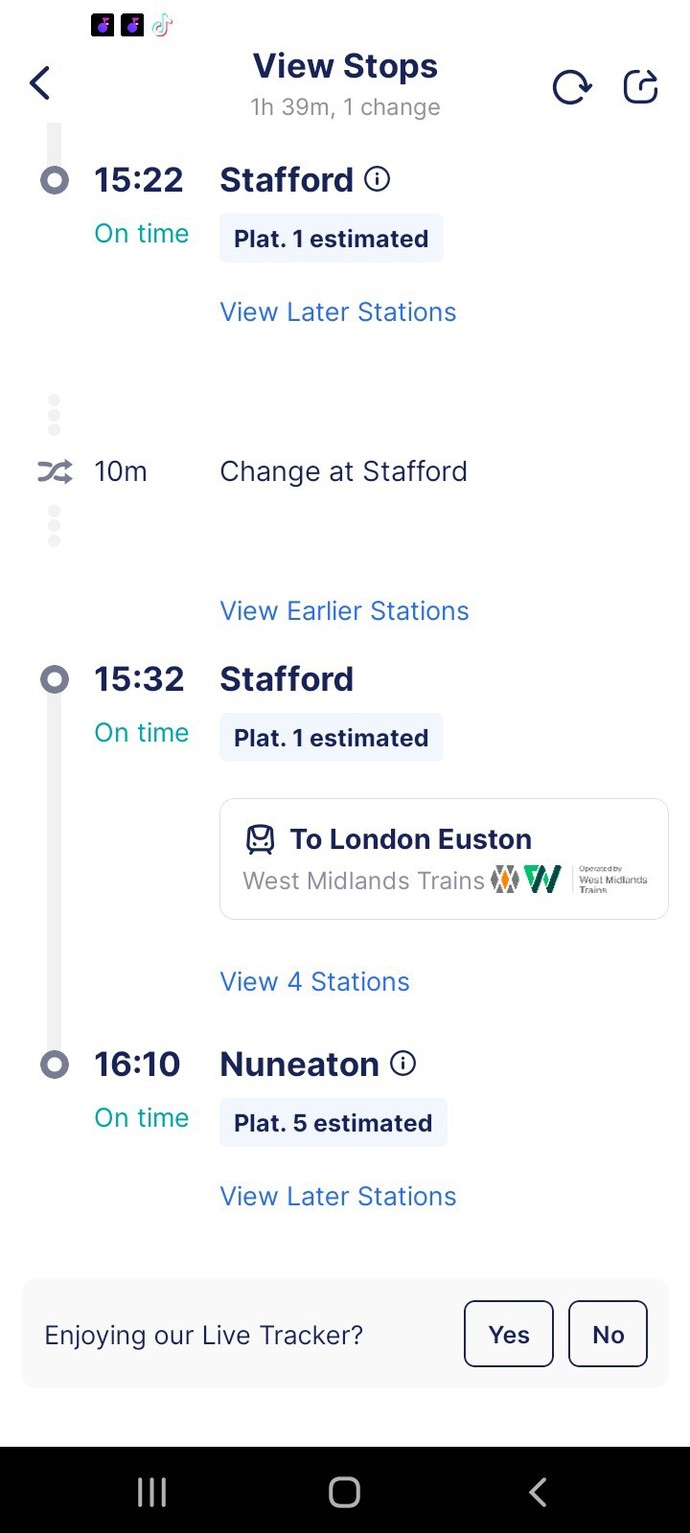The width and height of the screenshot is (690, 1533).
Task: Open info icon beside first Stafford
Action: click(377, 179)
